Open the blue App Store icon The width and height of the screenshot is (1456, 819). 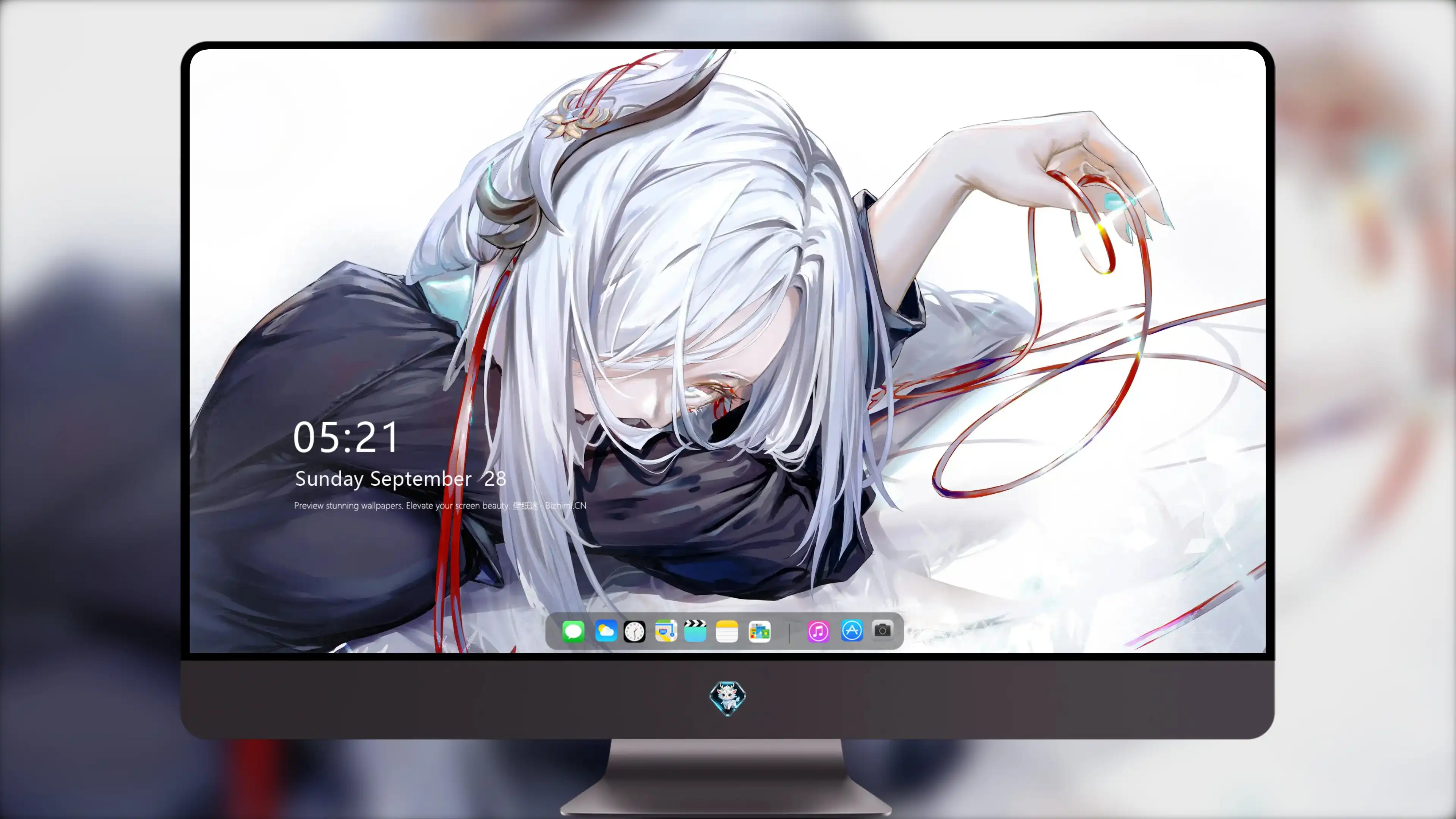point(852,631)
